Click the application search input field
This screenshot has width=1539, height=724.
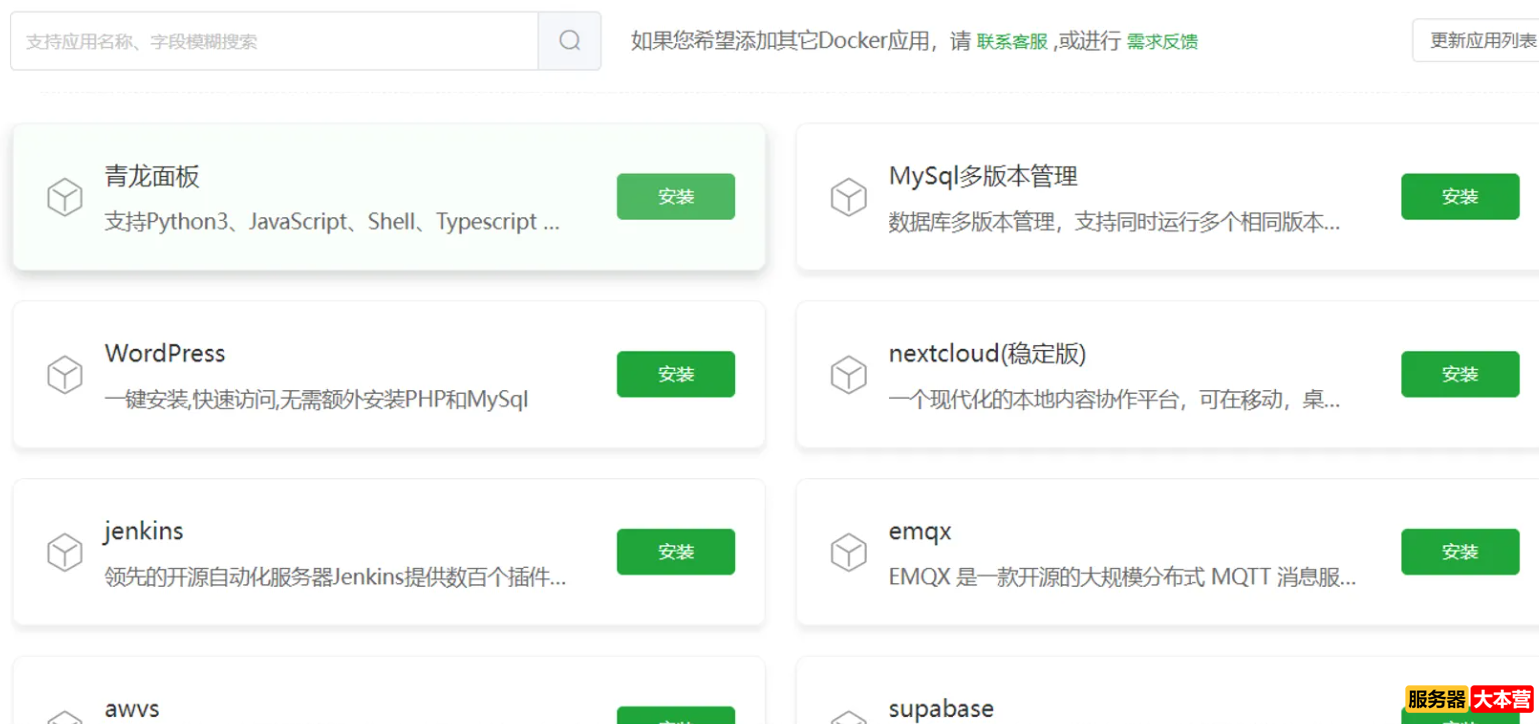pyautogui.click(x=270, y=40)
